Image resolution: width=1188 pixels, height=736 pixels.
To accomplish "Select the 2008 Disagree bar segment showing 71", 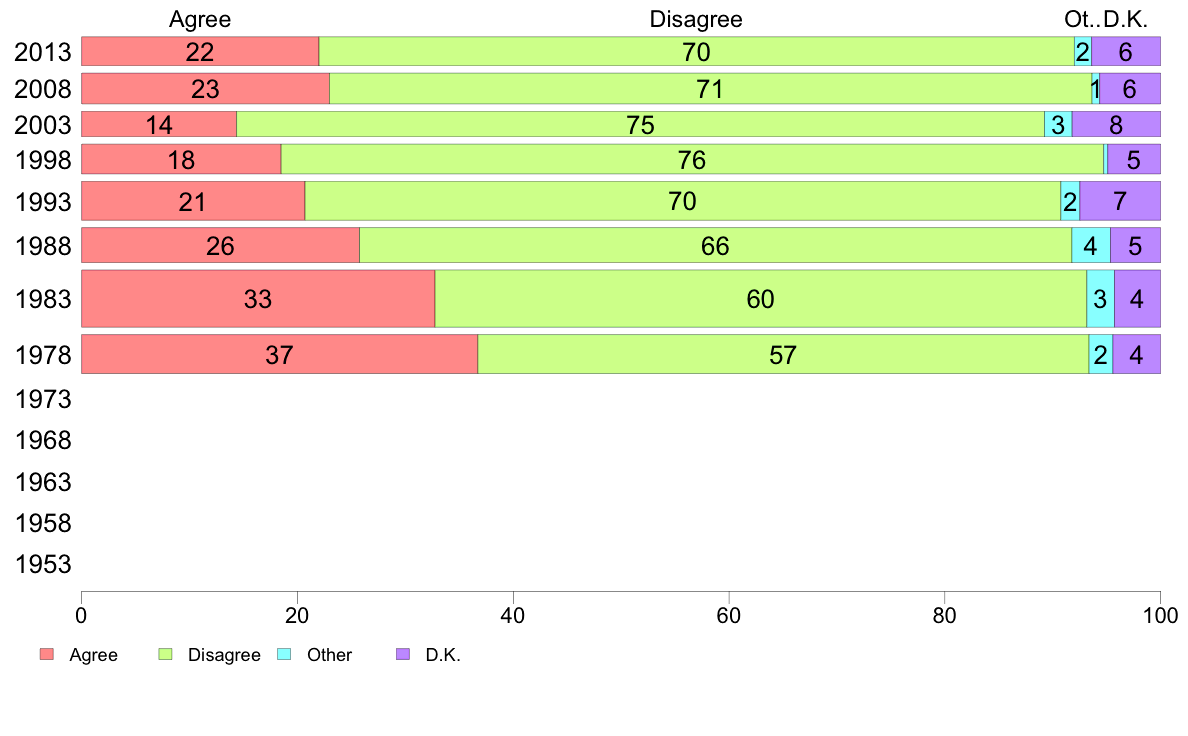I will (x=711, y=89).
